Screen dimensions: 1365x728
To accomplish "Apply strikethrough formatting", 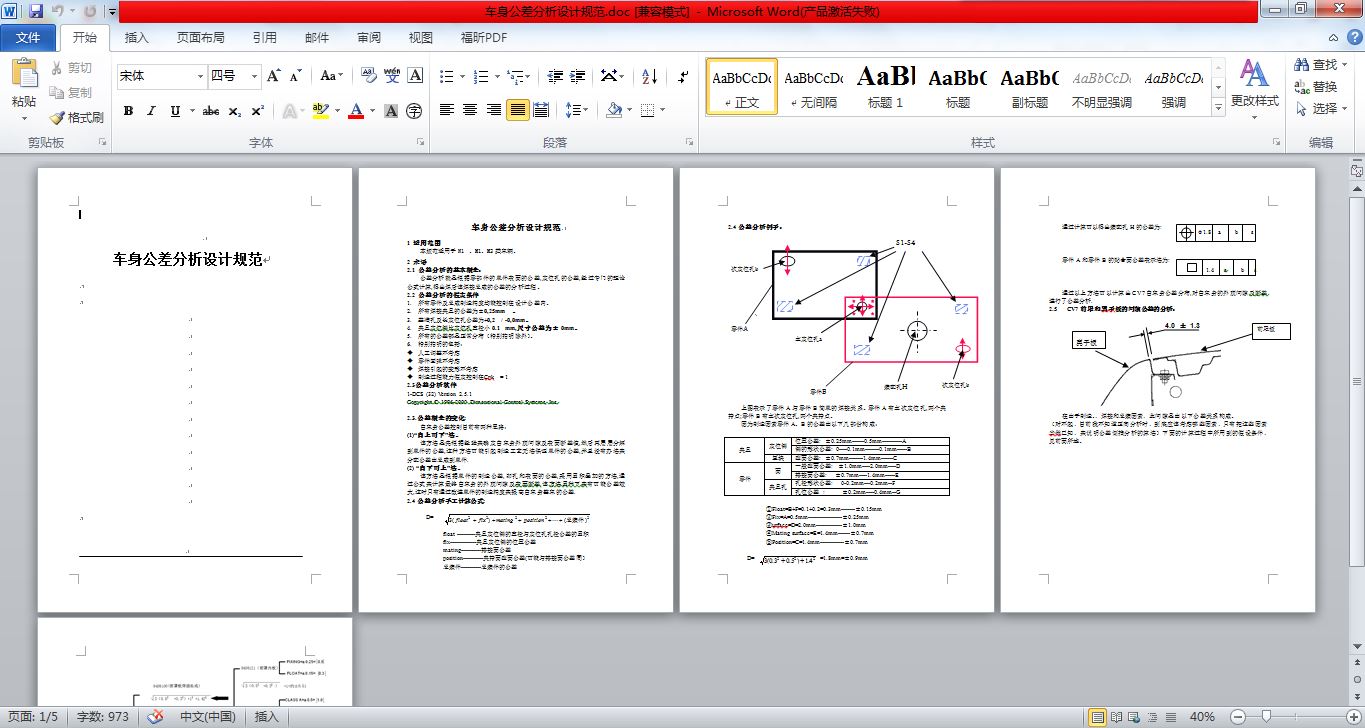I will 211,111.
